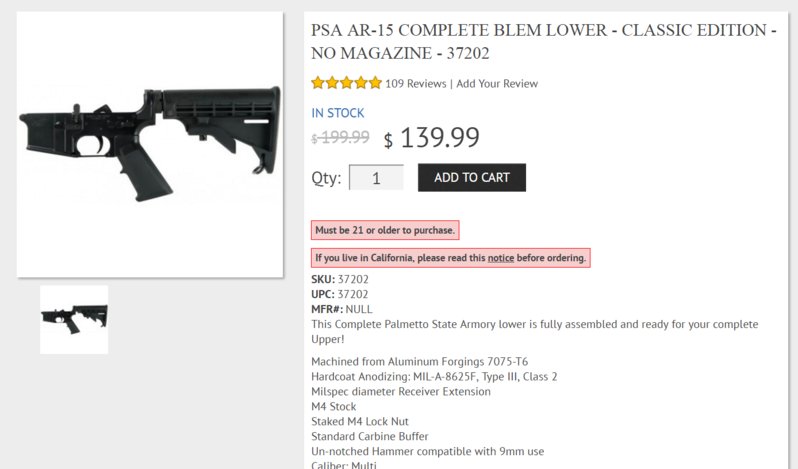The height and width of the screenshot is (469, 798).
Task: Add the lower receiver to cart
Action: (x=472, y=178)
